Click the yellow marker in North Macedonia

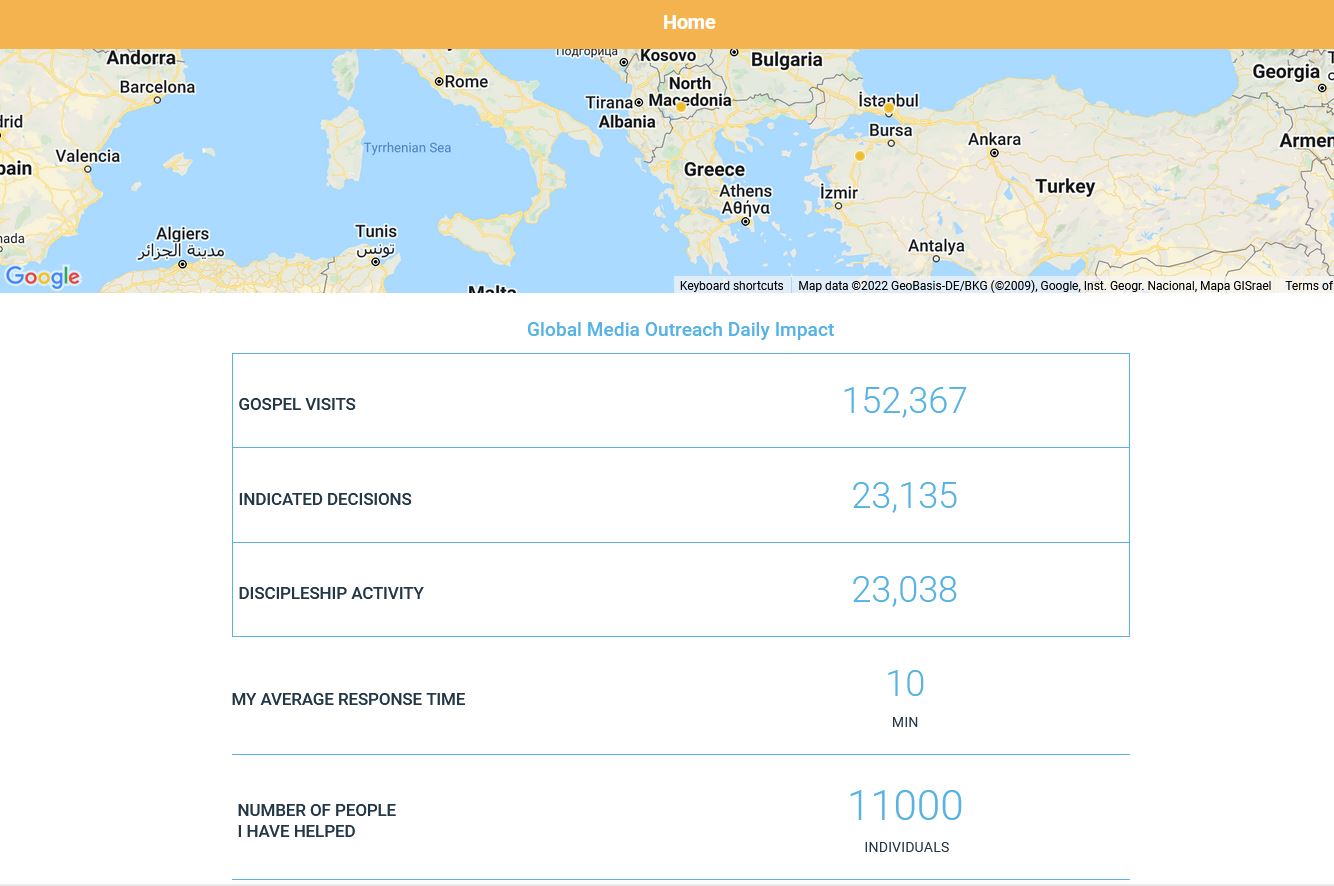[x=681, y=107]
